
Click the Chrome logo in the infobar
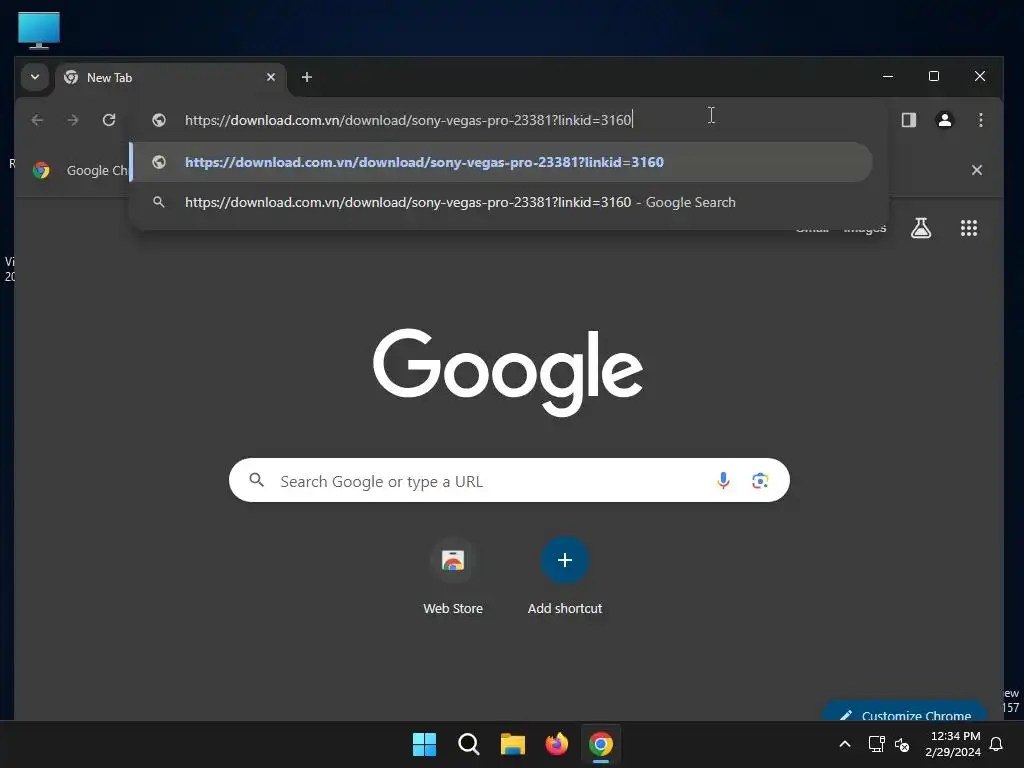point(41,170)
